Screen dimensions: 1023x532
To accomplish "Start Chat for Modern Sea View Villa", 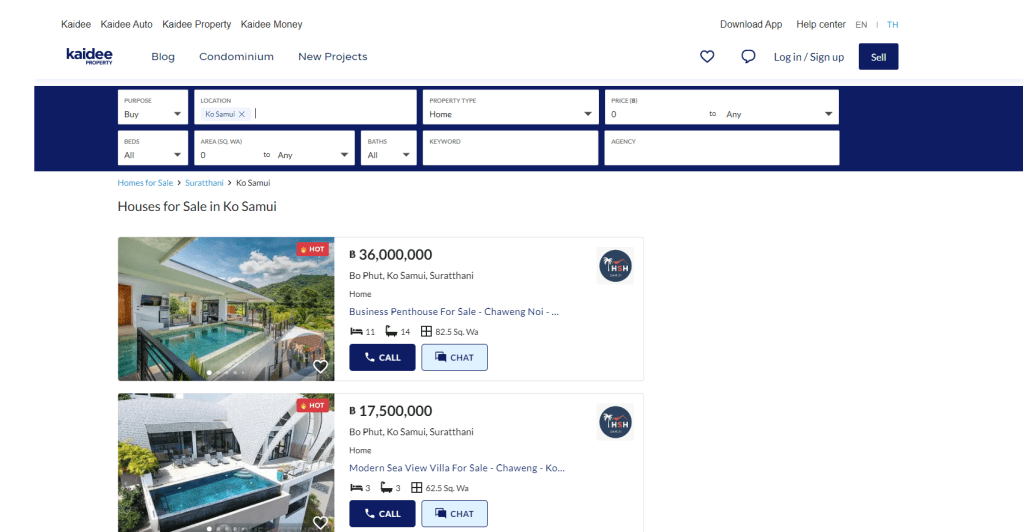I will pyautogui.click(x=454, y=514).
